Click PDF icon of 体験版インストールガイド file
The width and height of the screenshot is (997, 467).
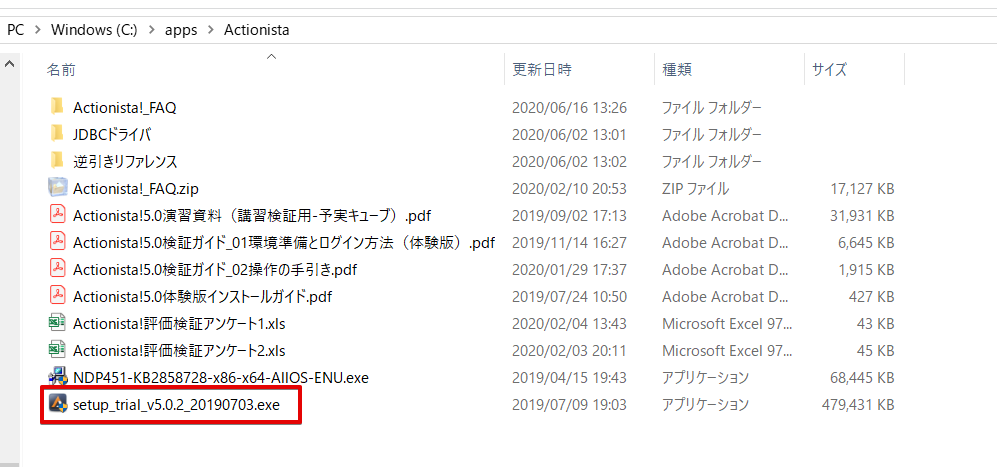point(58,296)
